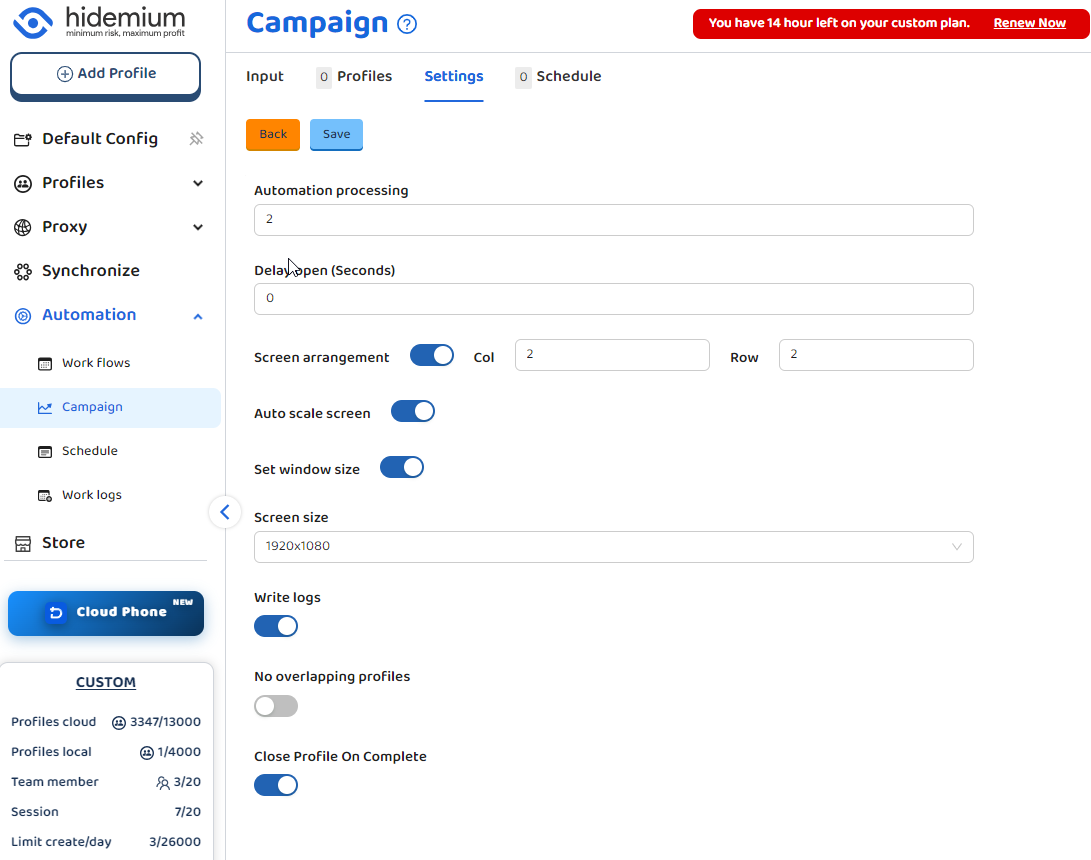The width and height of the screenshot is (1091, 860).
Task: Collapse sidebar with the left arrow button
Action: click(x=225, y=512)
